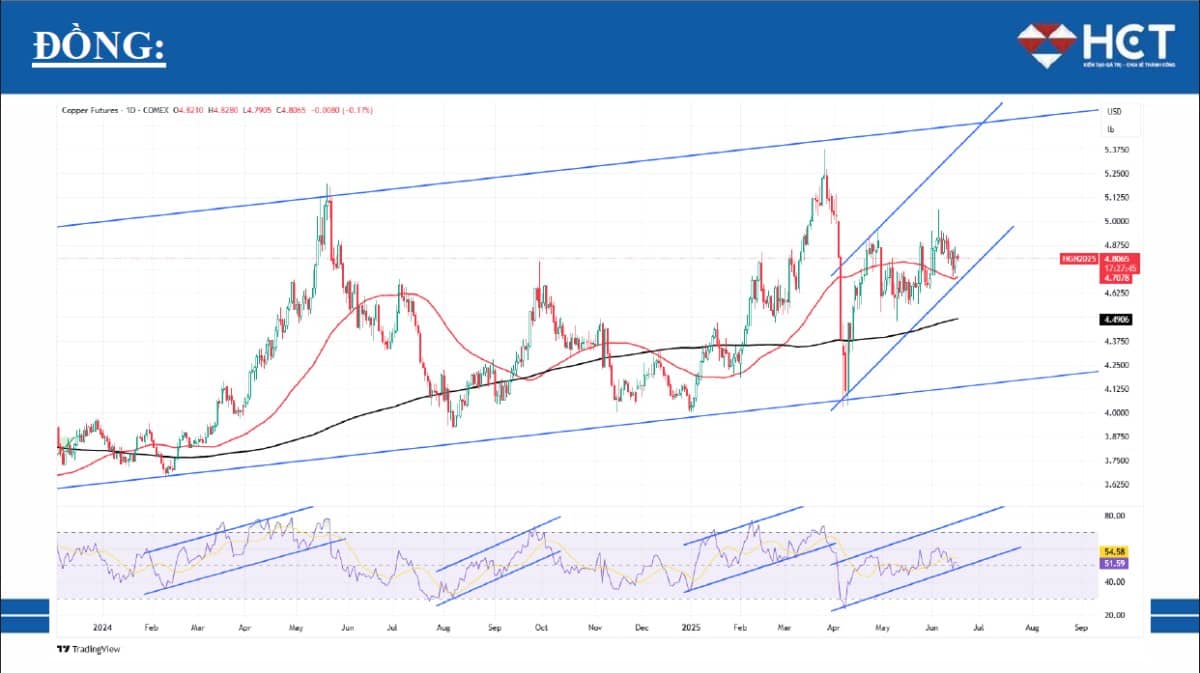The height and width of the screenshot is (673, 1200).
Task: Open the lb unit selector
Action: [1110, 129]
